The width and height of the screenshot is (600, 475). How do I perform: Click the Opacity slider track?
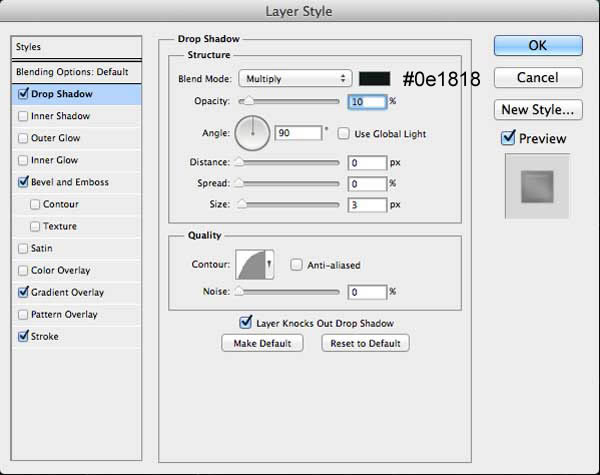289,101
